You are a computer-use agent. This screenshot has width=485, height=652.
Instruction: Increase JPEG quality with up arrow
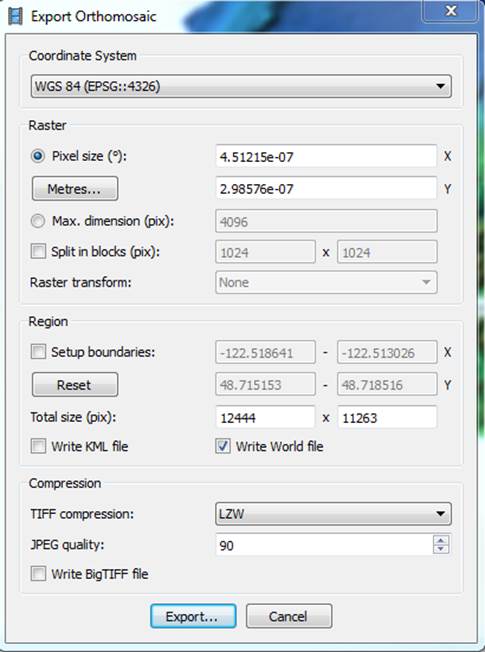click(x=440, y=540)
